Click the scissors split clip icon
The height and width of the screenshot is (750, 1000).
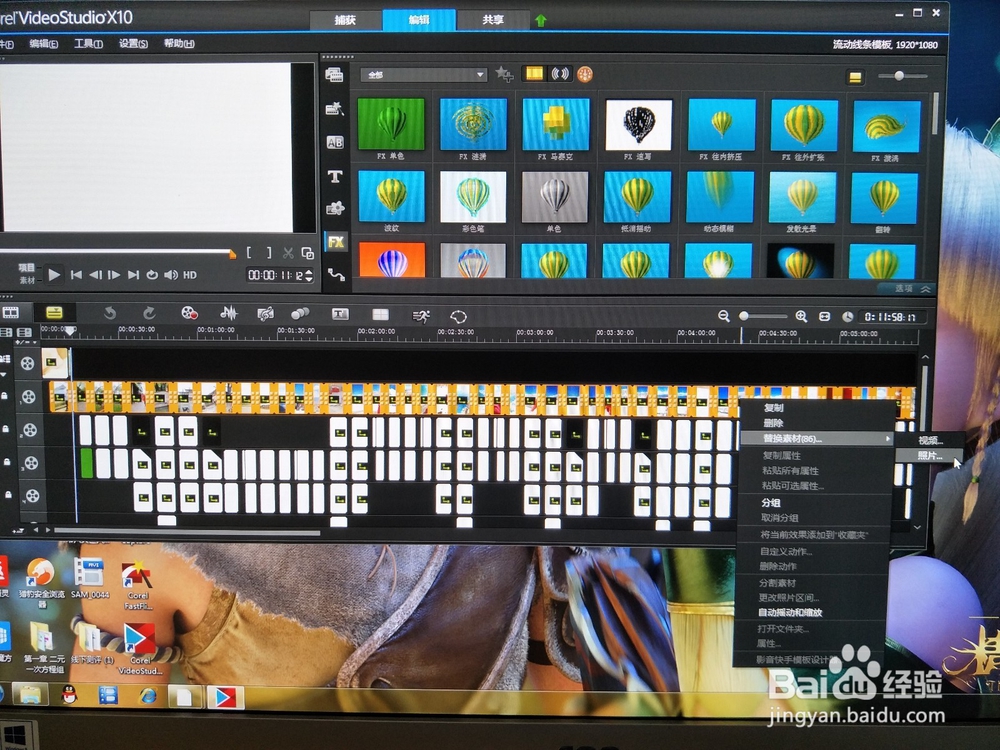(288, 253)
